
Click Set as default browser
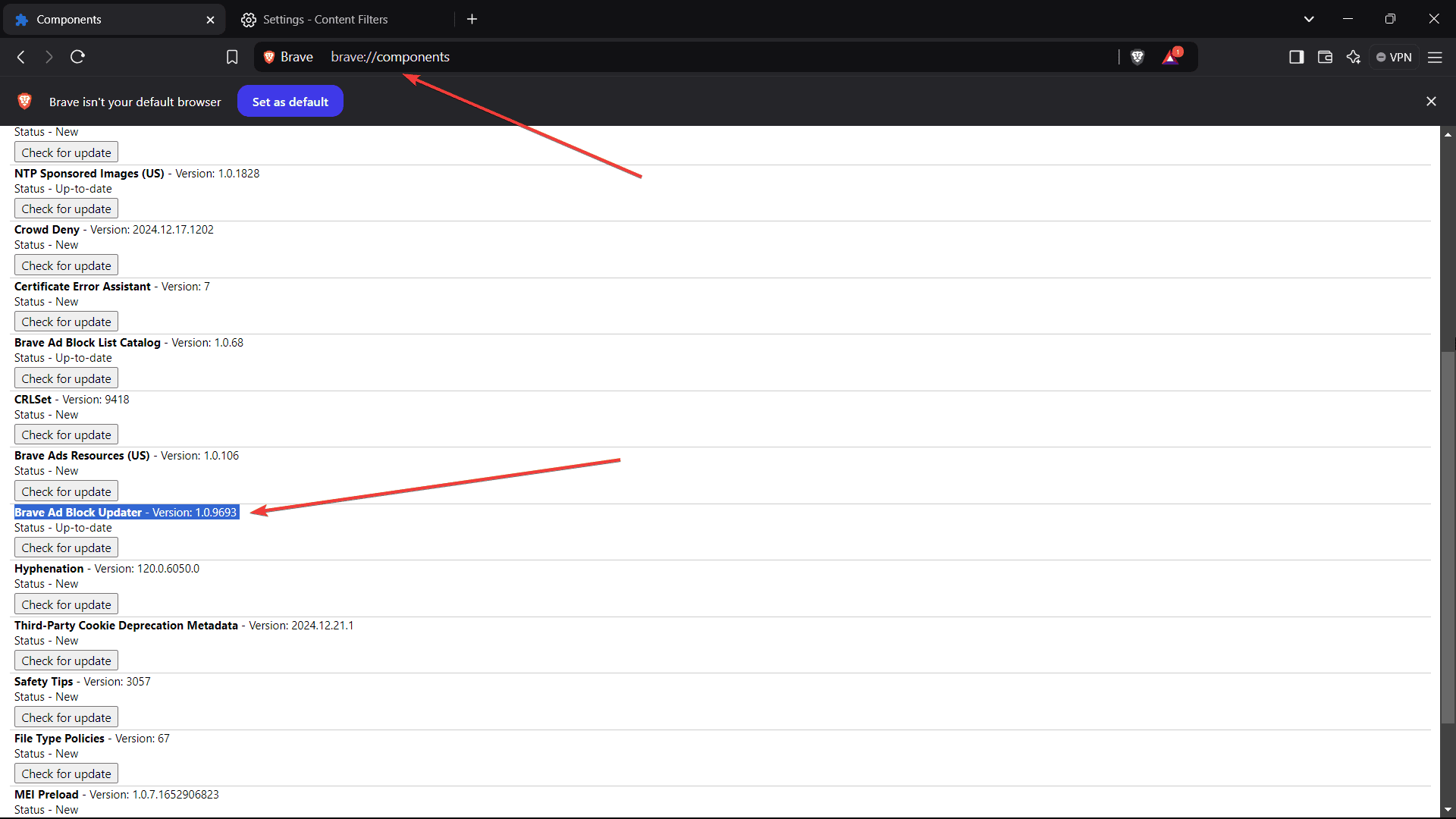pyautogui.click(x=290, y=101)
